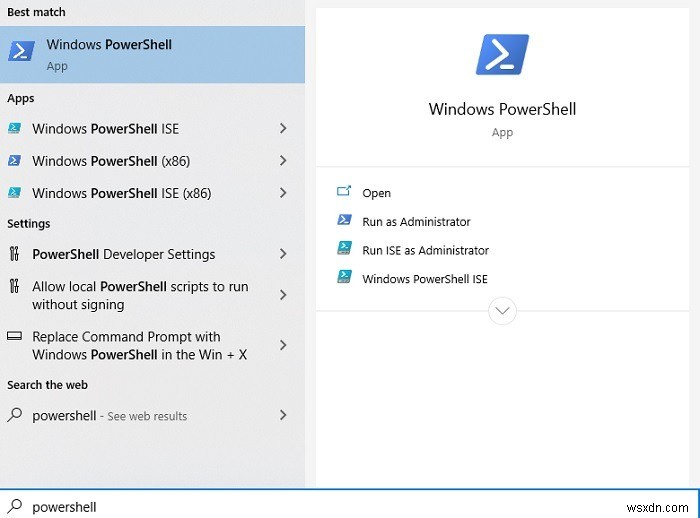700x518 pixels.
Task: Open Allow local PowerShell scripts setting
Action: coord(140,295)
